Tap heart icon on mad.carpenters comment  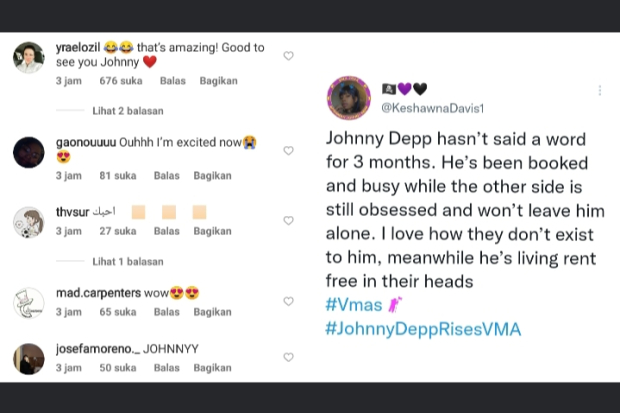pyautogui.click(x=288, y=301)
